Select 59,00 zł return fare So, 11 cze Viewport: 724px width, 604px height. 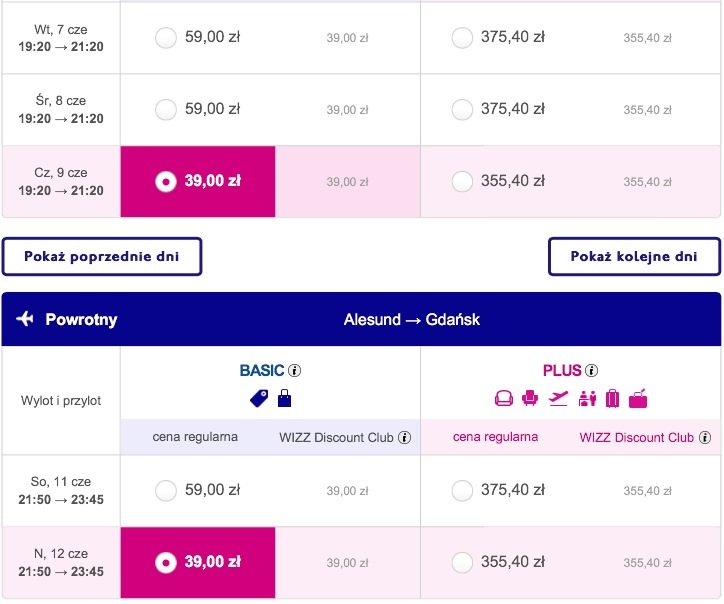(x=166, y=490)
